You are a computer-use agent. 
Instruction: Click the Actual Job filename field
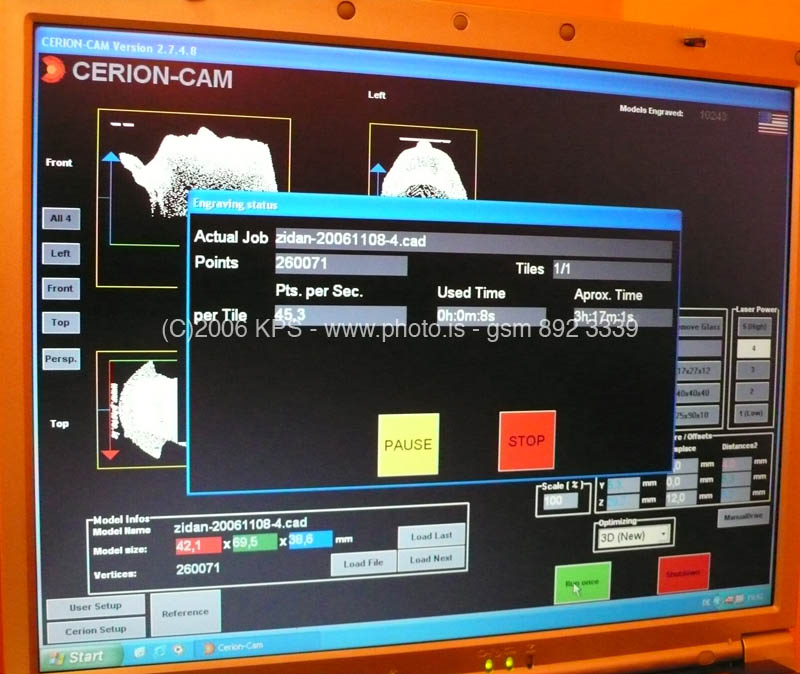point(473,240)
